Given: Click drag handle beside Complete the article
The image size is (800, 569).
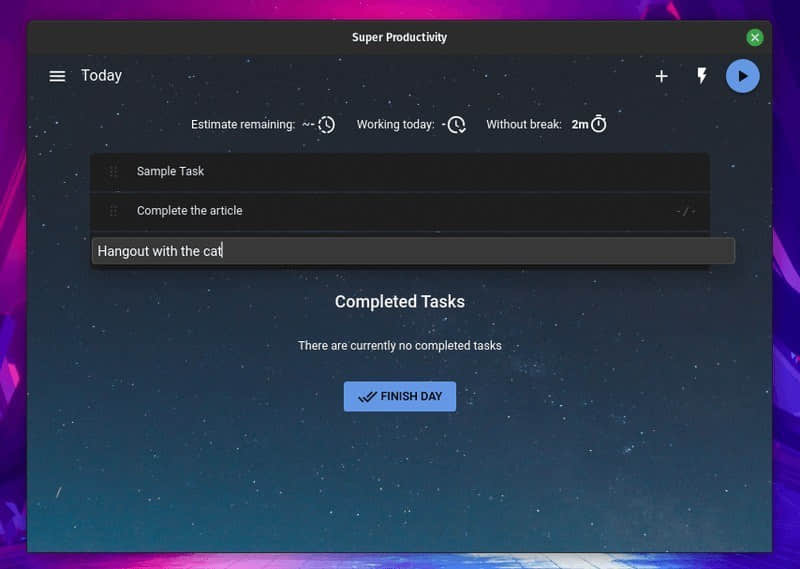Looking at the screenshot, I should click(x=113, y=211).
